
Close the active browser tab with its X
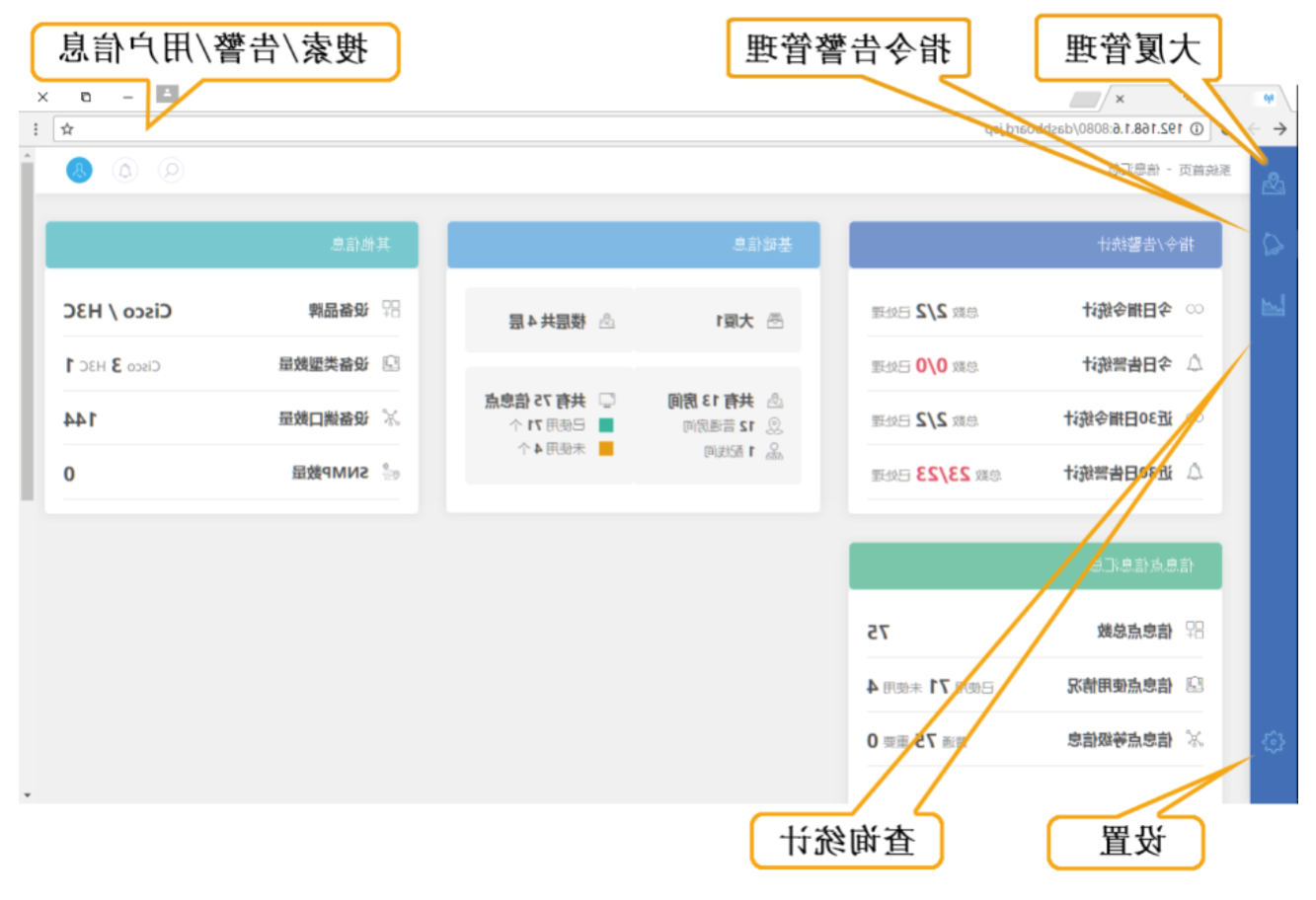[x=1120, y=99]
